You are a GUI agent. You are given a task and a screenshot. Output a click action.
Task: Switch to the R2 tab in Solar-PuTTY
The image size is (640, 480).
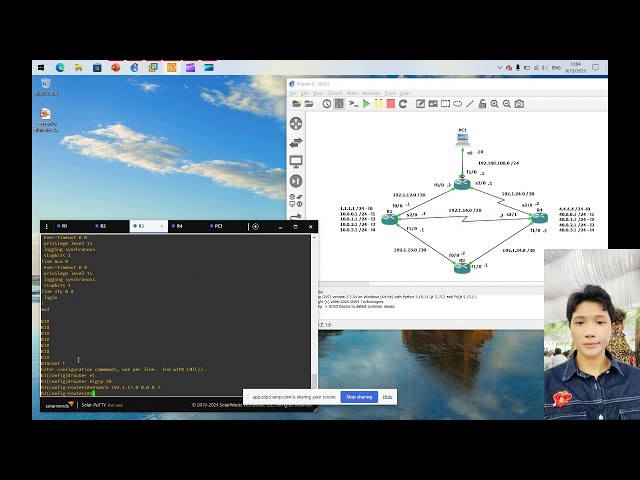[x=110, y=226]
